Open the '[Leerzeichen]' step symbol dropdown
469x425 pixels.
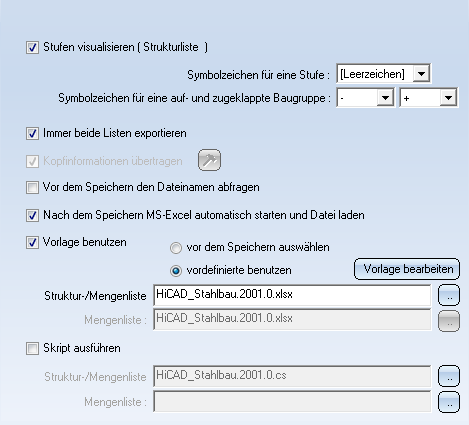[x=421, y=73]
